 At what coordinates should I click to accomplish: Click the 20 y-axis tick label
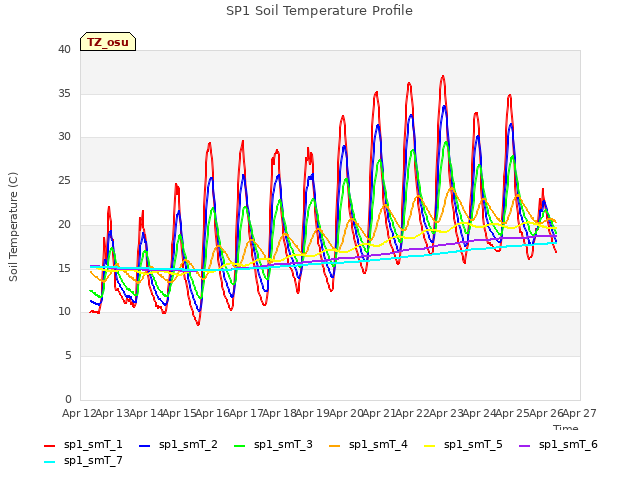(x=64, y=224)
